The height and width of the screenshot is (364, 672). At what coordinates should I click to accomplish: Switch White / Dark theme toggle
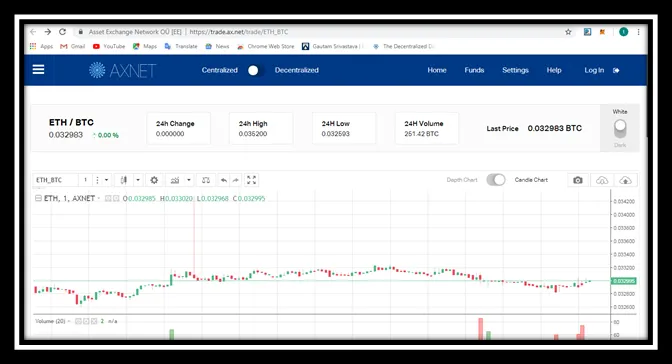coord(620,128)
